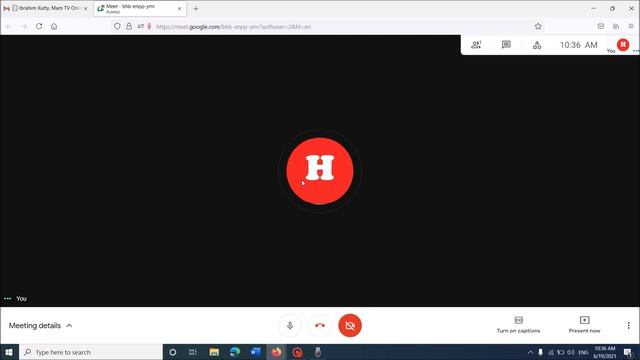
Task: Go forward in browser history
Action: pos(24,27)
